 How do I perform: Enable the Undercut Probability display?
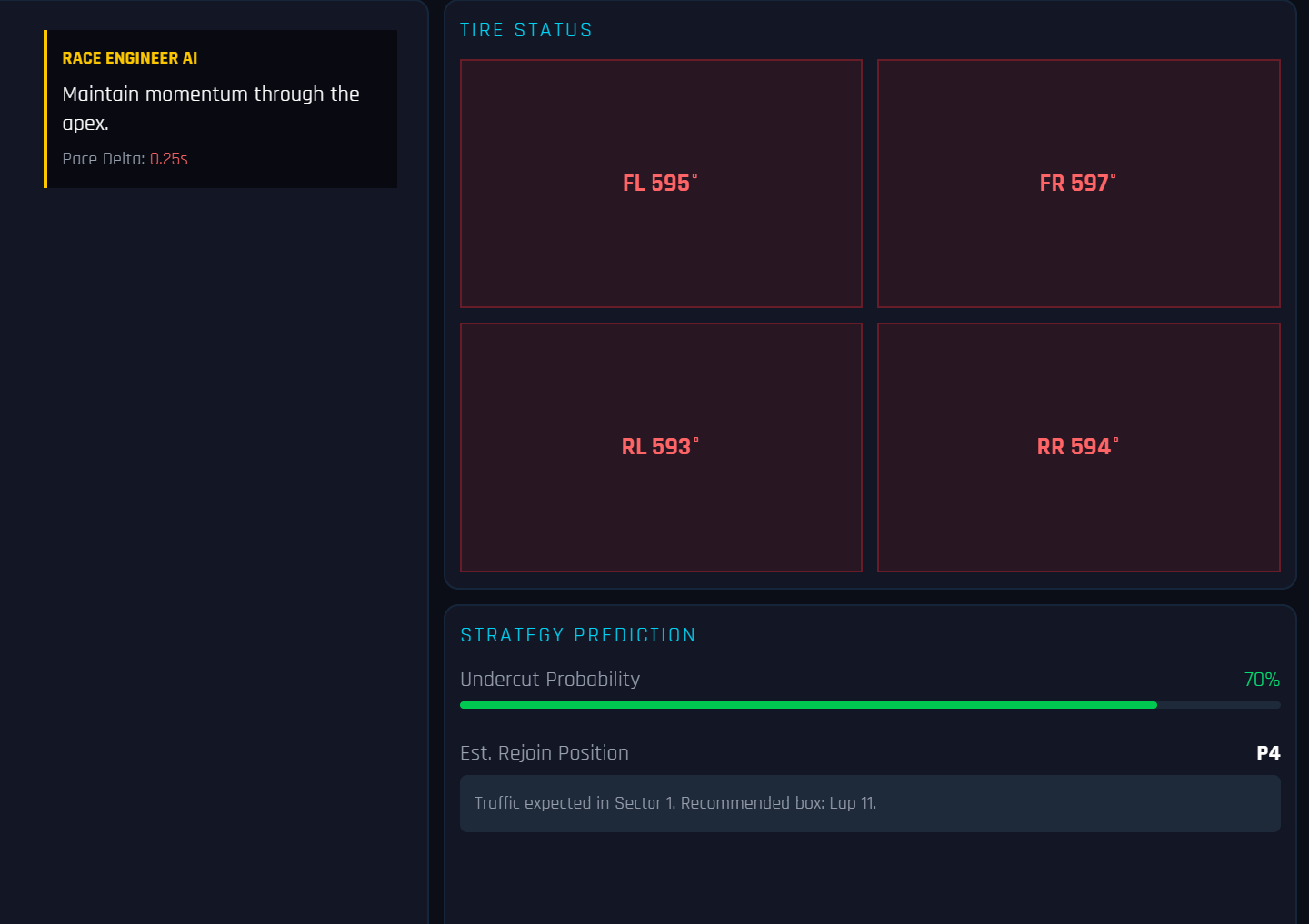(551, 679)
